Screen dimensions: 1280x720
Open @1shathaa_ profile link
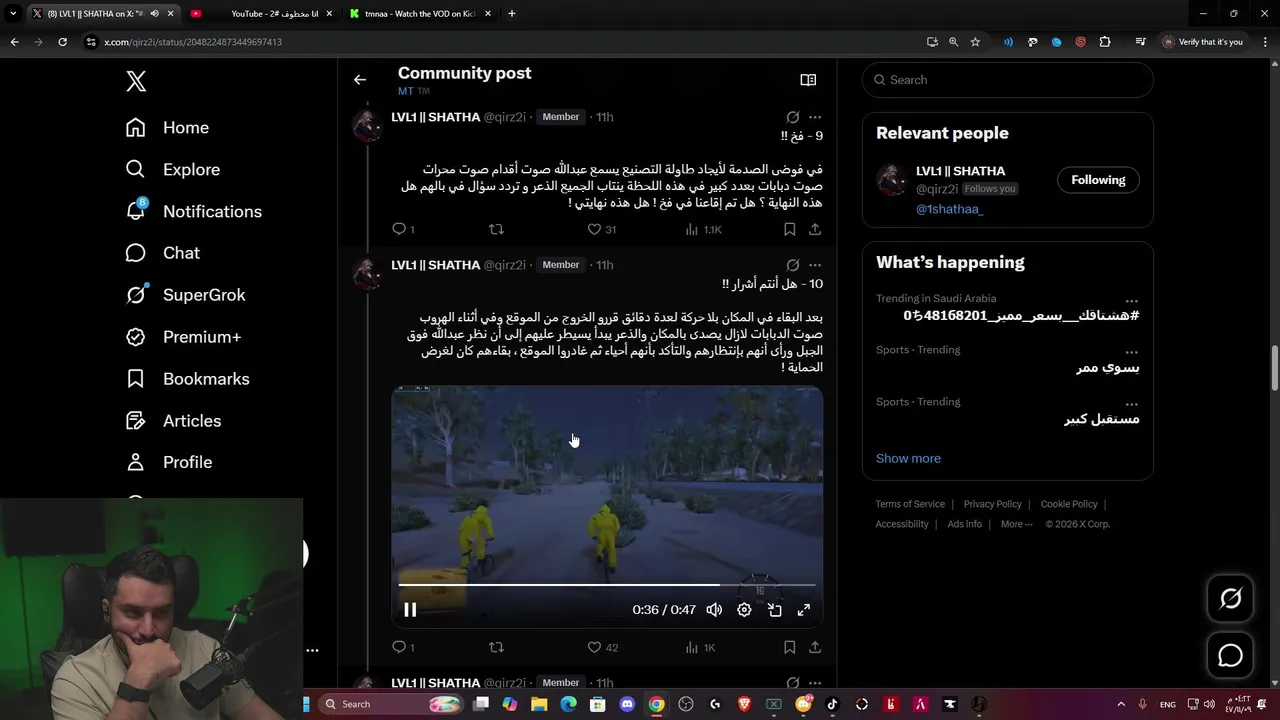(x=949, y=209)
